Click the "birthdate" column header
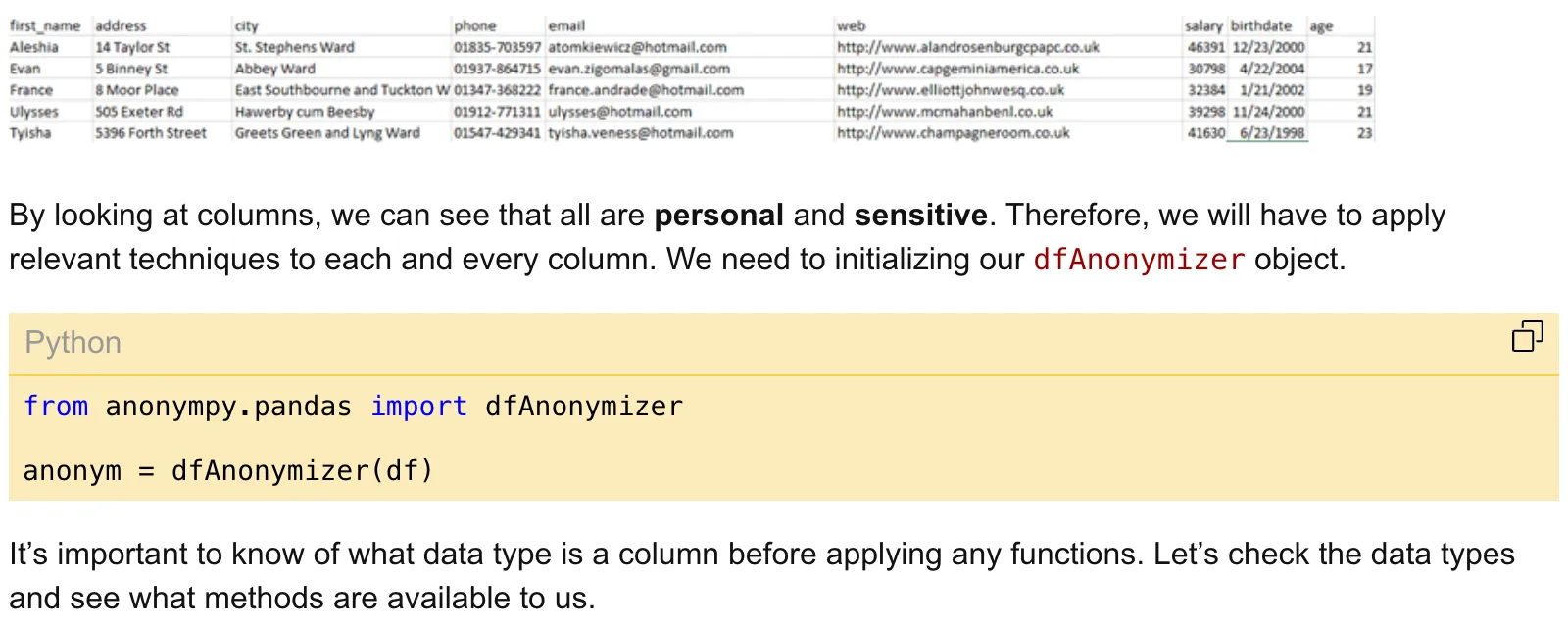1568x627 pixels. [x=1261, y=25]
